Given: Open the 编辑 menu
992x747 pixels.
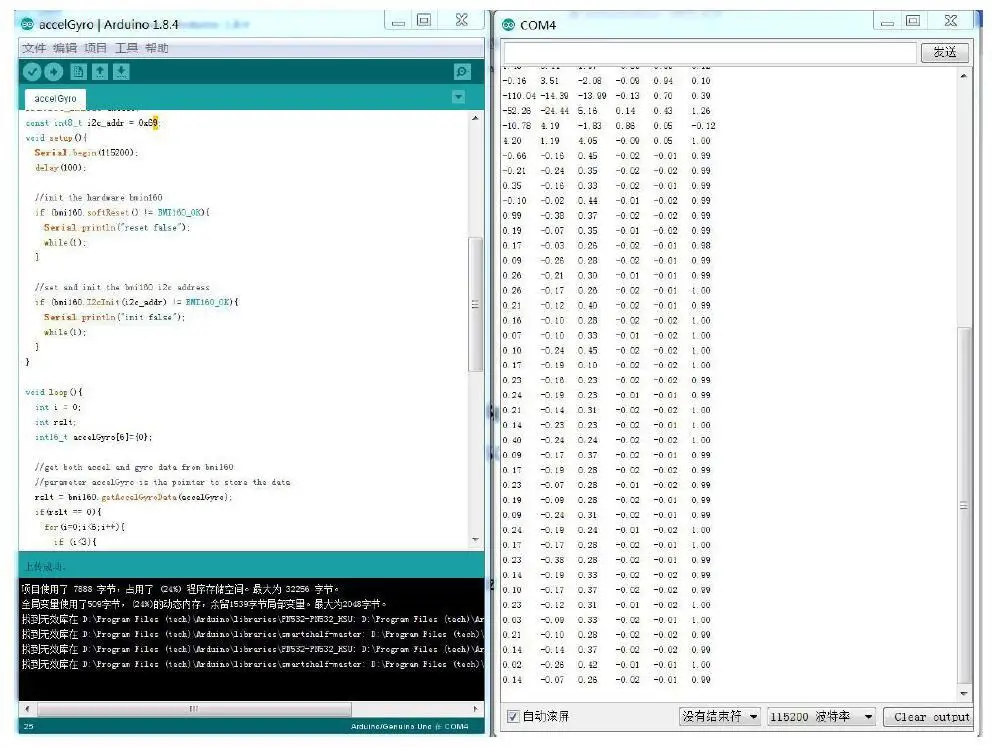Looking at the screenshot, I should [65, 48].
